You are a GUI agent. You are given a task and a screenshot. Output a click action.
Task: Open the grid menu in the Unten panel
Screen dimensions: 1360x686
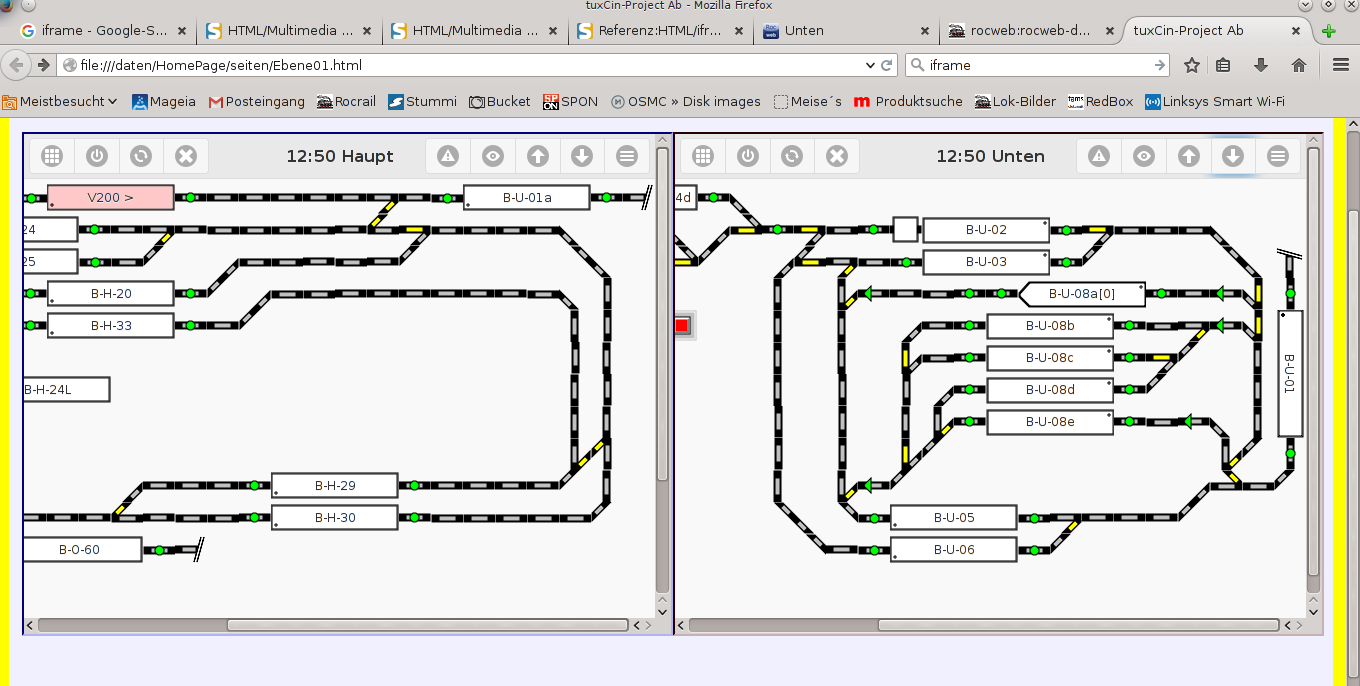click(x=703, y=156)
